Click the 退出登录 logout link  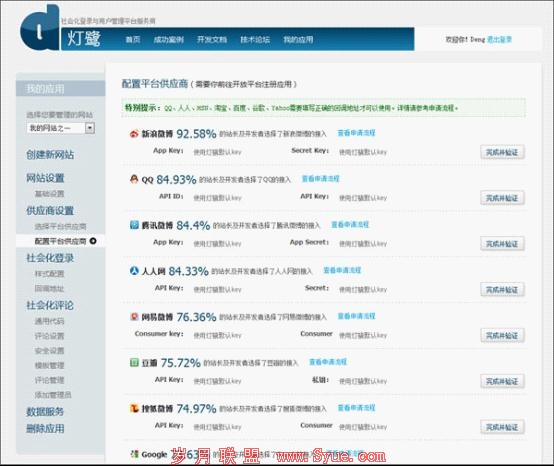coord(499,40)
